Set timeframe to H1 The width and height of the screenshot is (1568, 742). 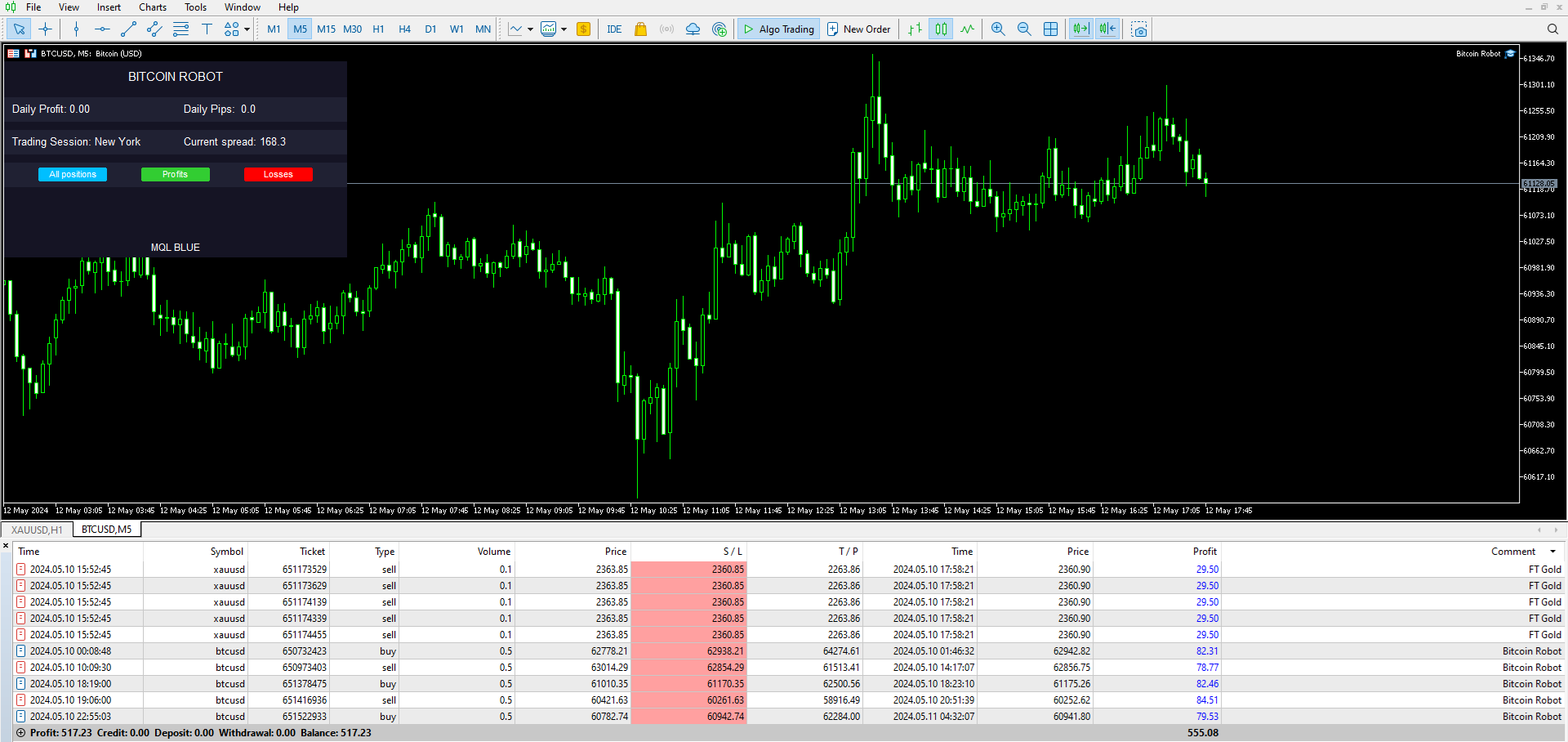378,29
